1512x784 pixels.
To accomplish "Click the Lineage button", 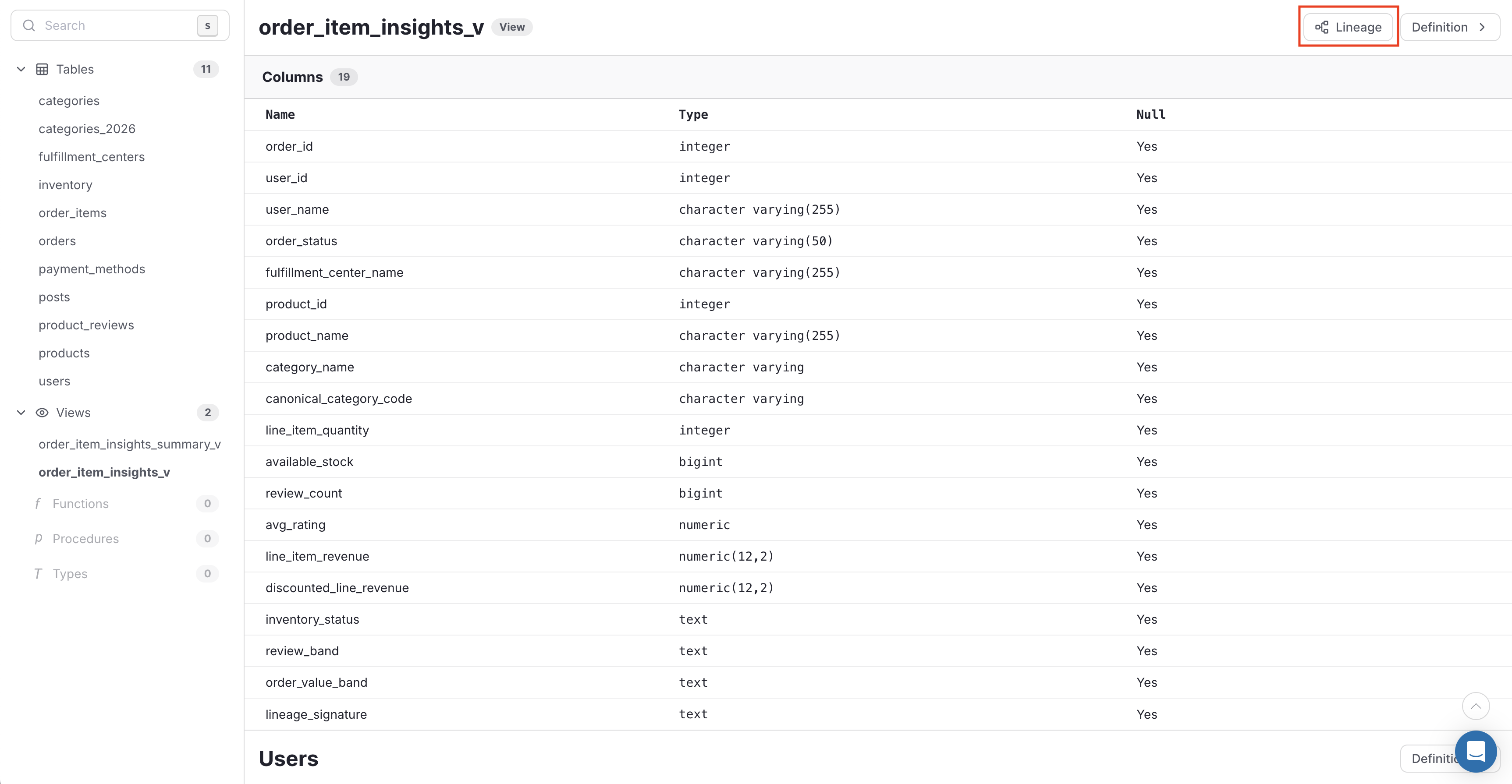I will point(1348,27).
